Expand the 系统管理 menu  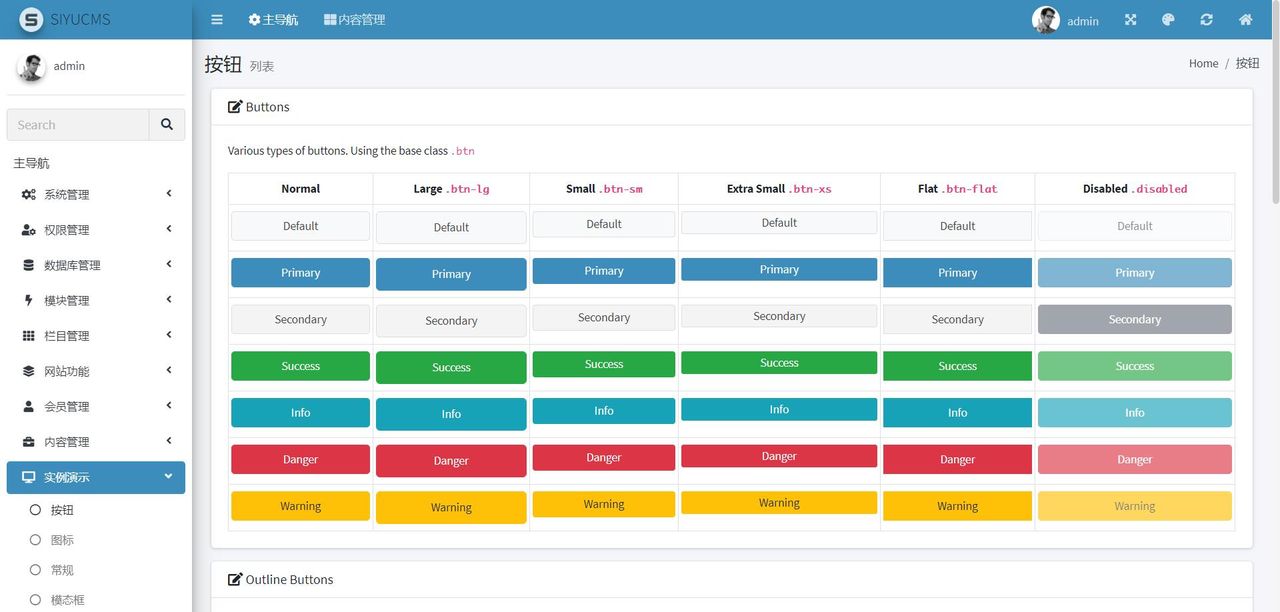point(96,195)
